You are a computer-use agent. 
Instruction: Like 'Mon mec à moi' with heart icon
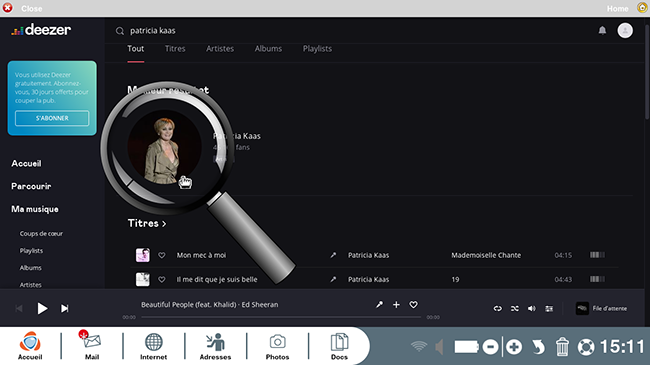tap(162, 255)
